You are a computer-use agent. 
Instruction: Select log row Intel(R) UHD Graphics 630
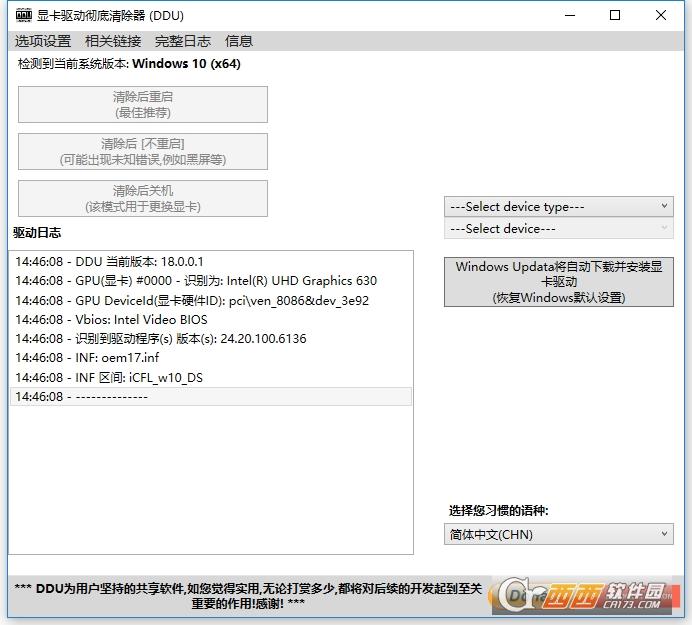tap(211, 281)
